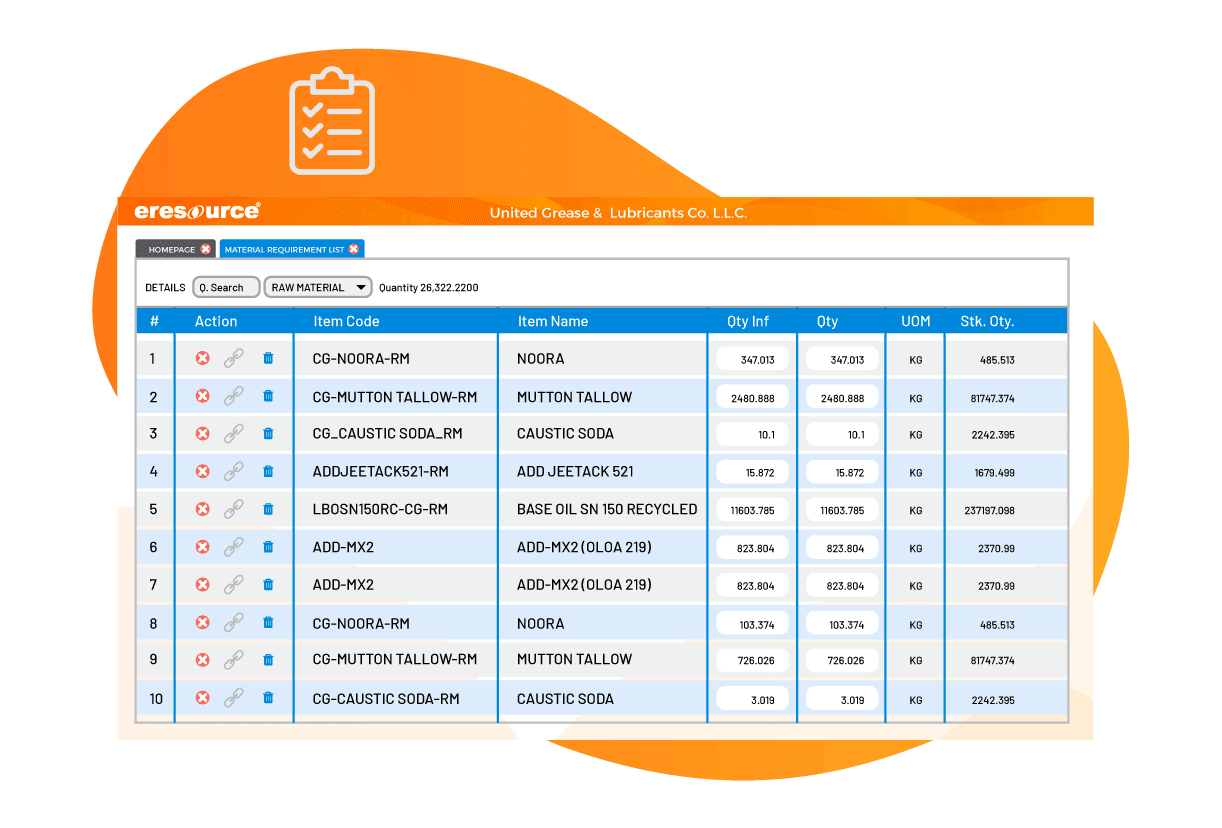The height and width of the screenshot is (828, 1222).
Task: Click the Search input field
Action: [x=226, y=287]
